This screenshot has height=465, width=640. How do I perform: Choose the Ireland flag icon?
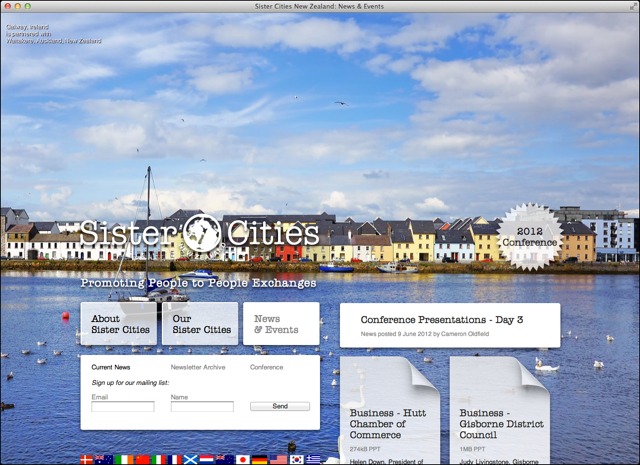click(x=124, y=460)
